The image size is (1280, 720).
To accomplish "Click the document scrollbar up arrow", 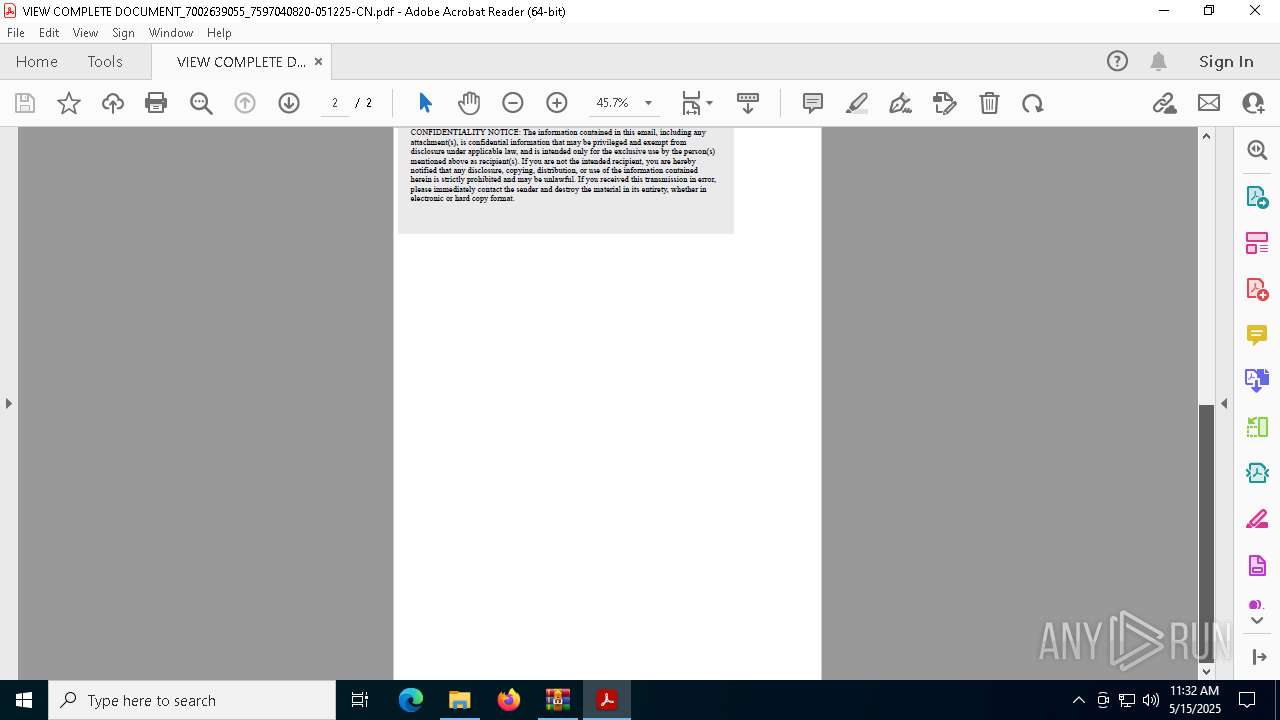I will click(1206, 136).
